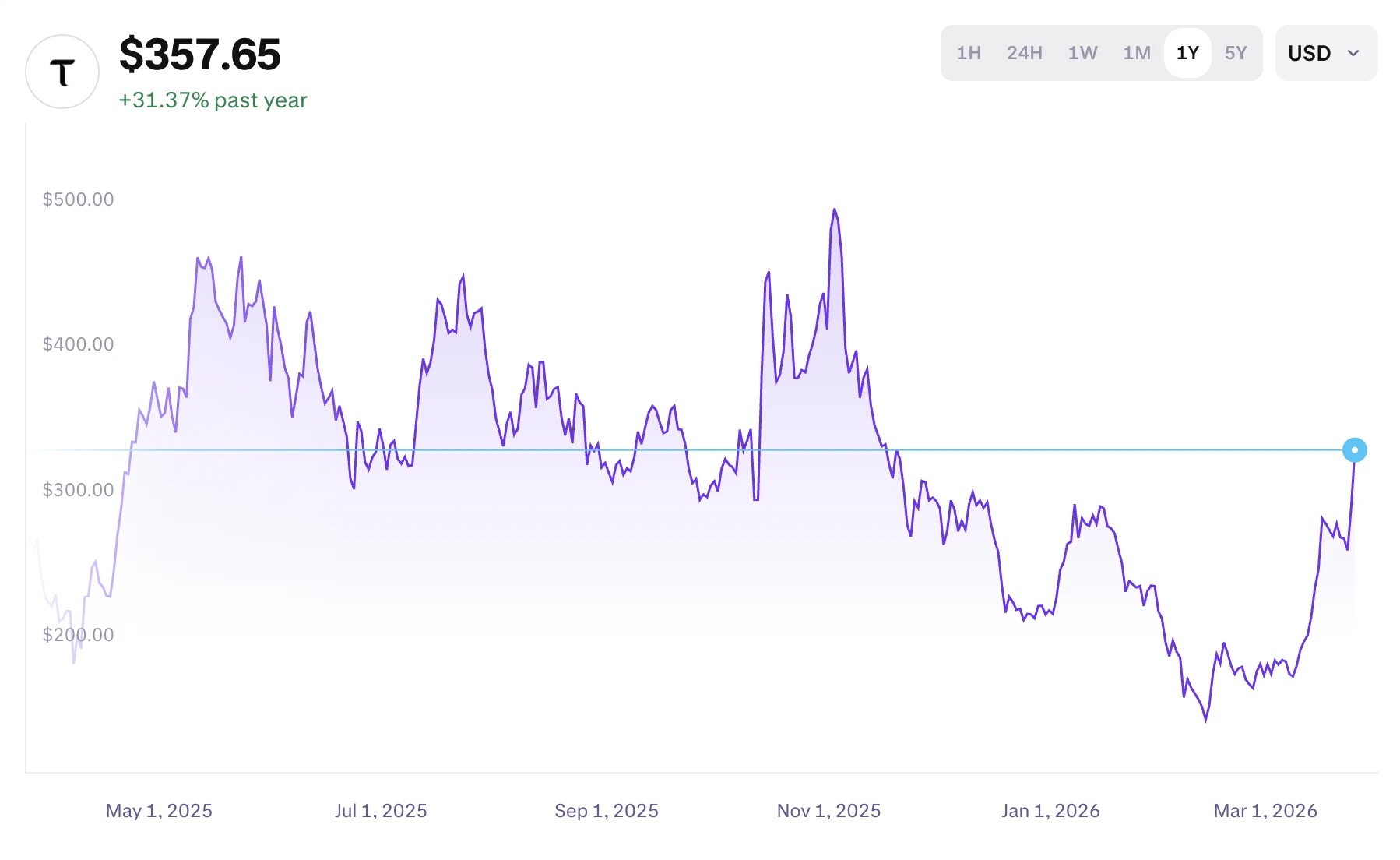This screenshot has width=1400, height=860.
Task: Click the blue current-price dot marker
Action: tap(1355, 450)
